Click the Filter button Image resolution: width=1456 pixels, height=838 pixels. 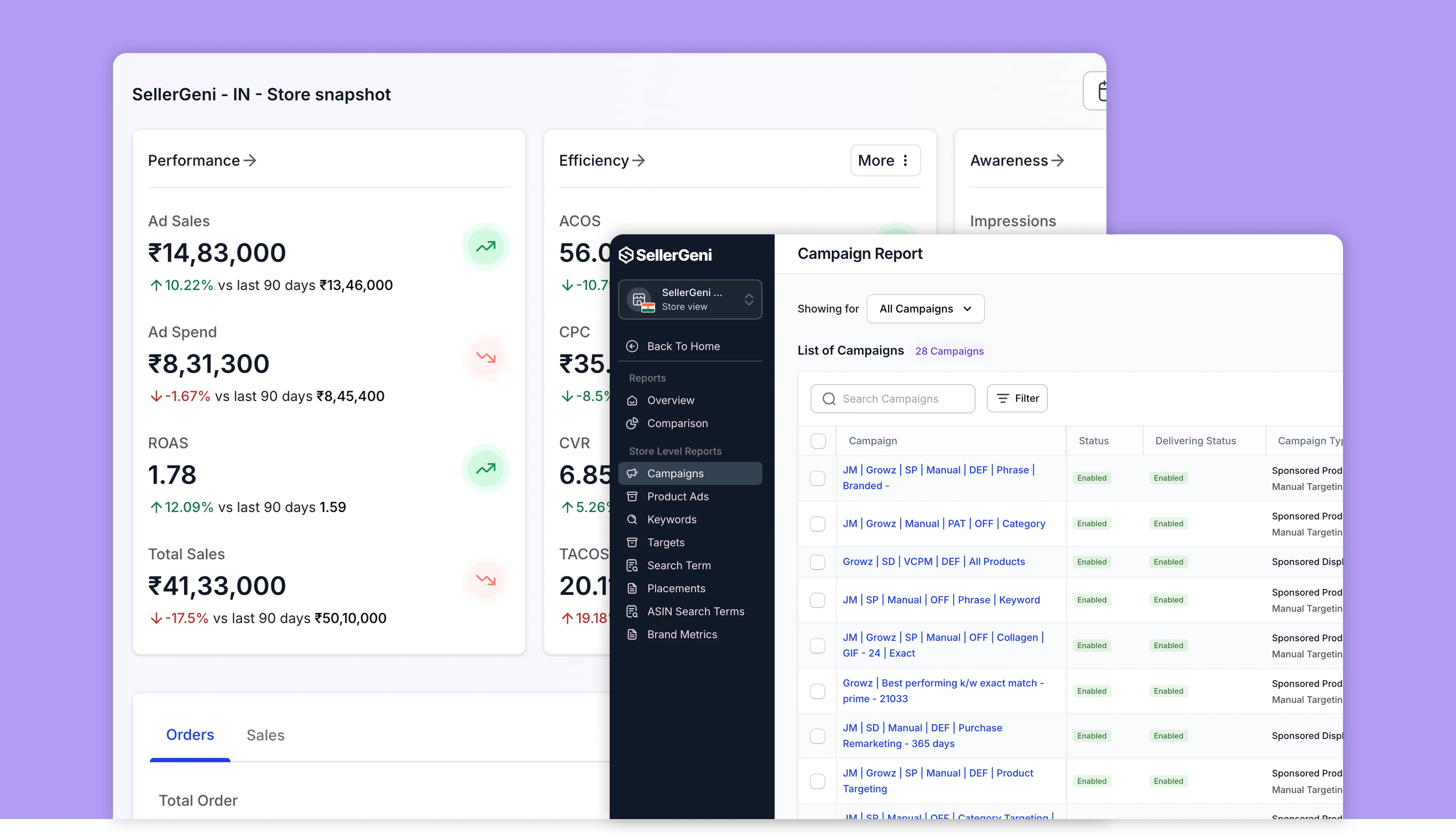(x=1017, y=399)
